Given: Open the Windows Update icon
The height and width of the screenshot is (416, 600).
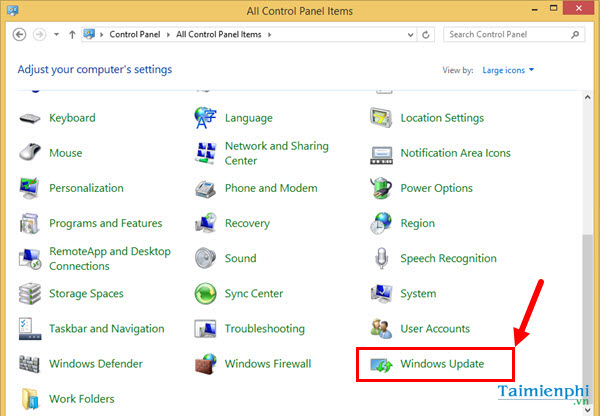Looking at the screenshot, I should pyautogui.click(x=381, y=365).
